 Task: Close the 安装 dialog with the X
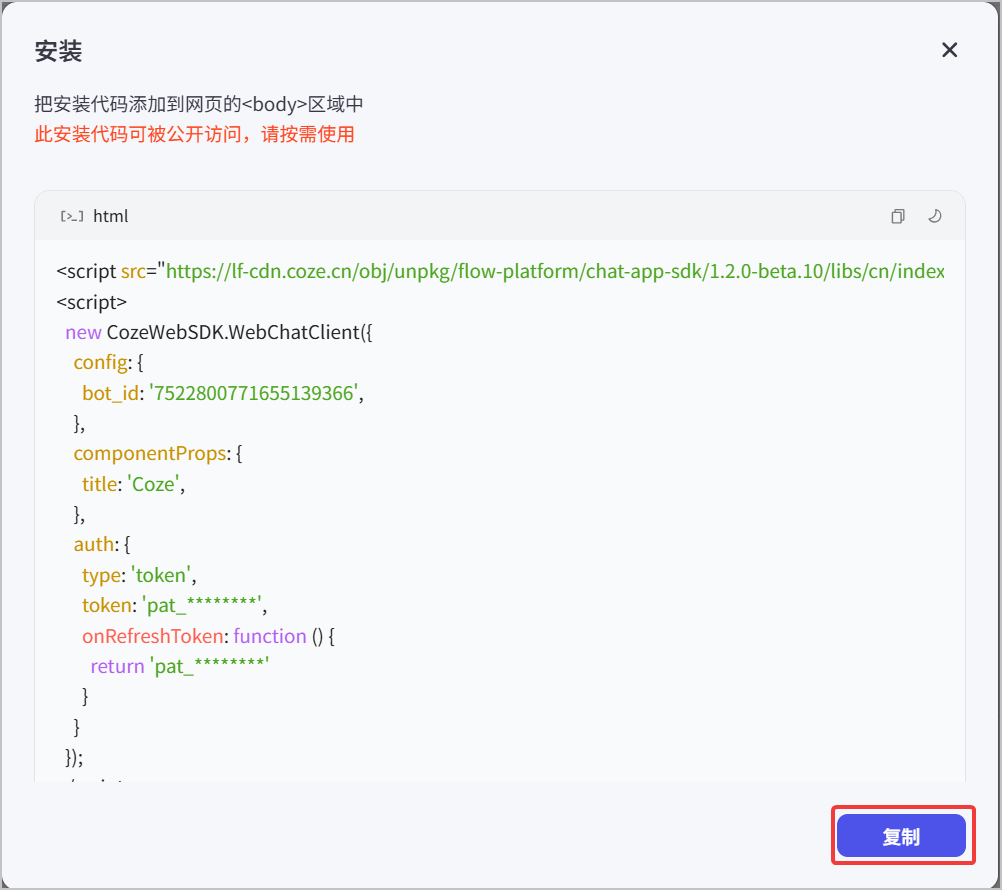949,50
